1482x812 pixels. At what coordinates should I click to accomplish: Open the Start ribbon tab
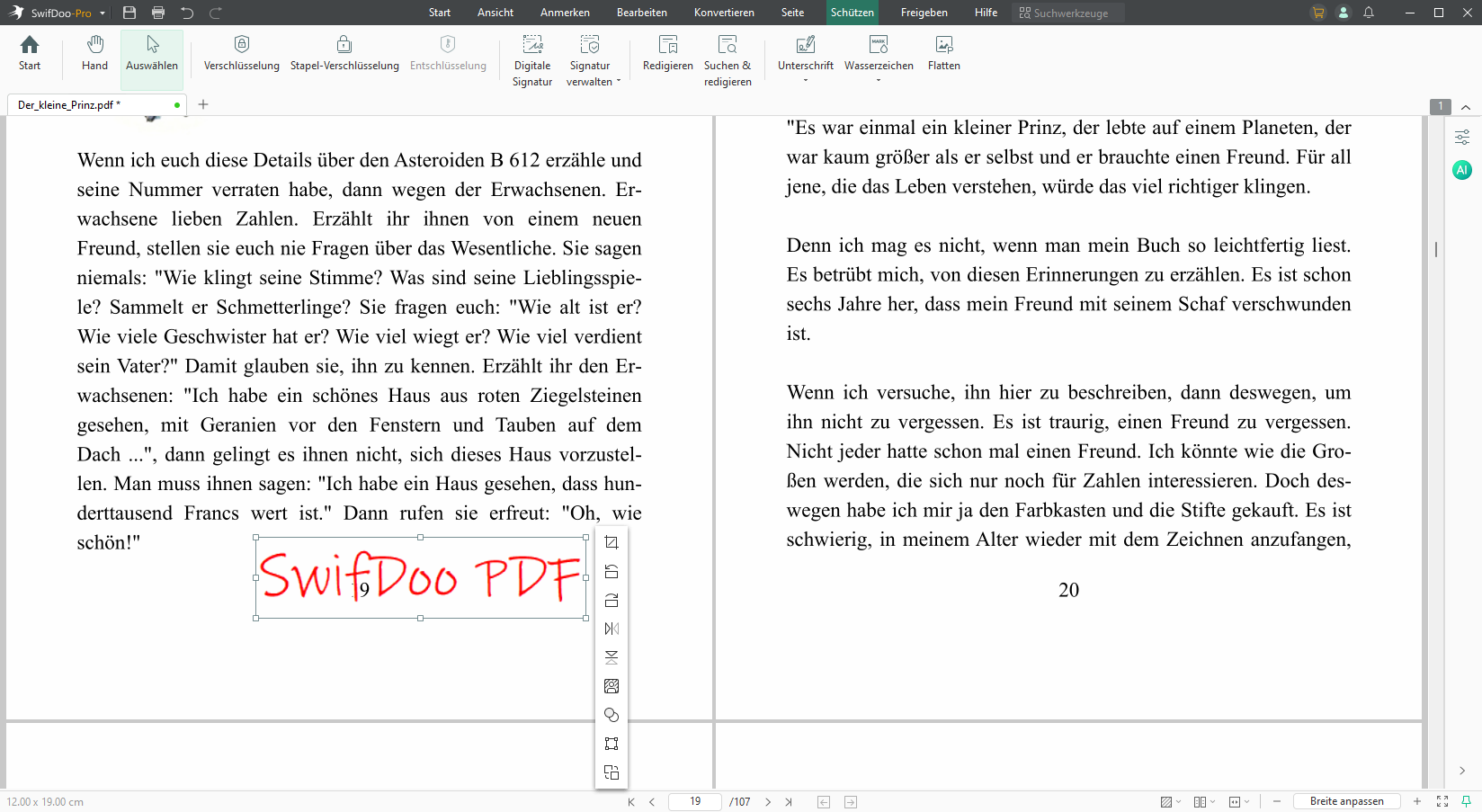click(440, 13)
